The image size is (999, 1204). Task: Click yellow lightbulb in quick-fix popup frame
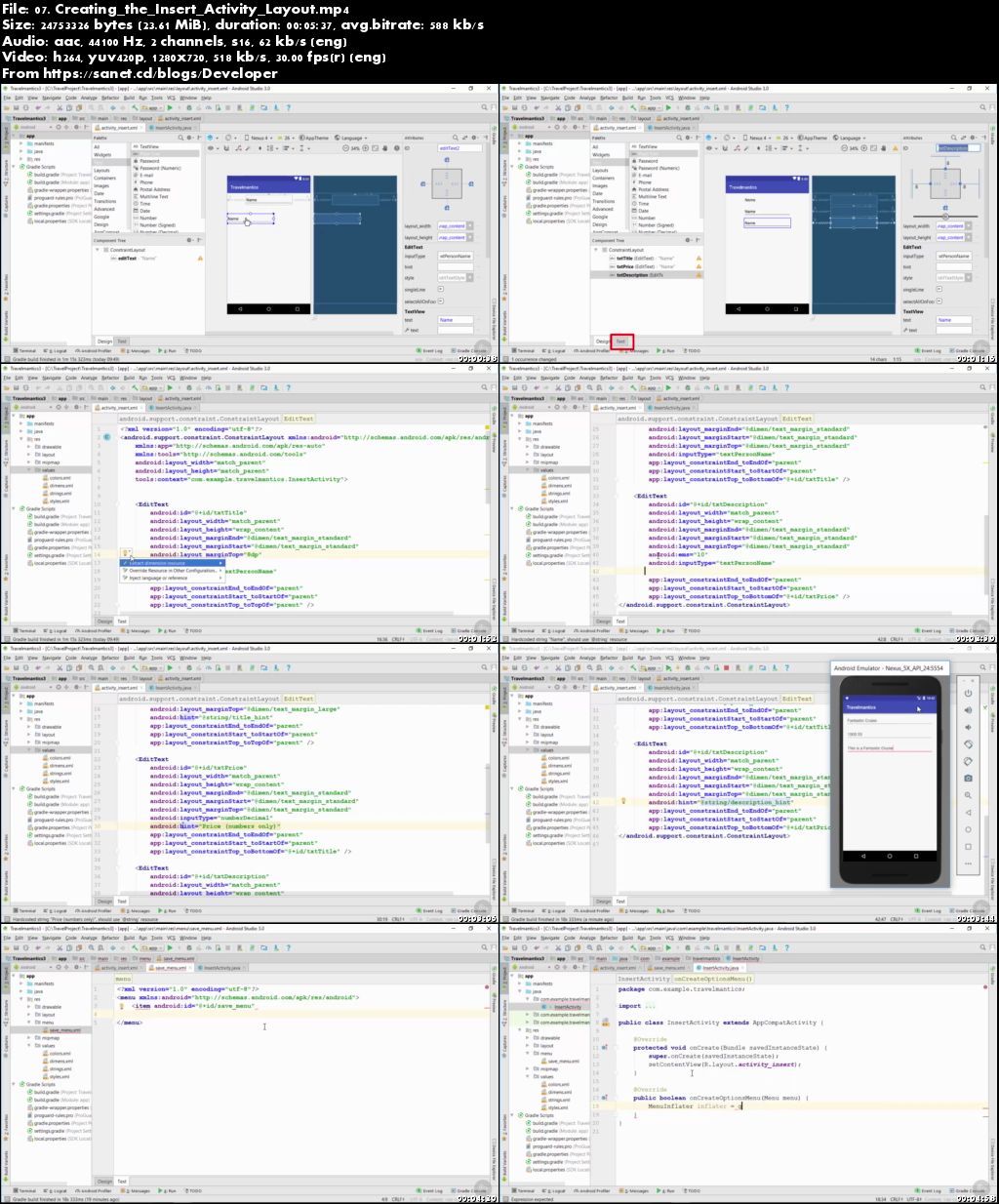[125, 552]
